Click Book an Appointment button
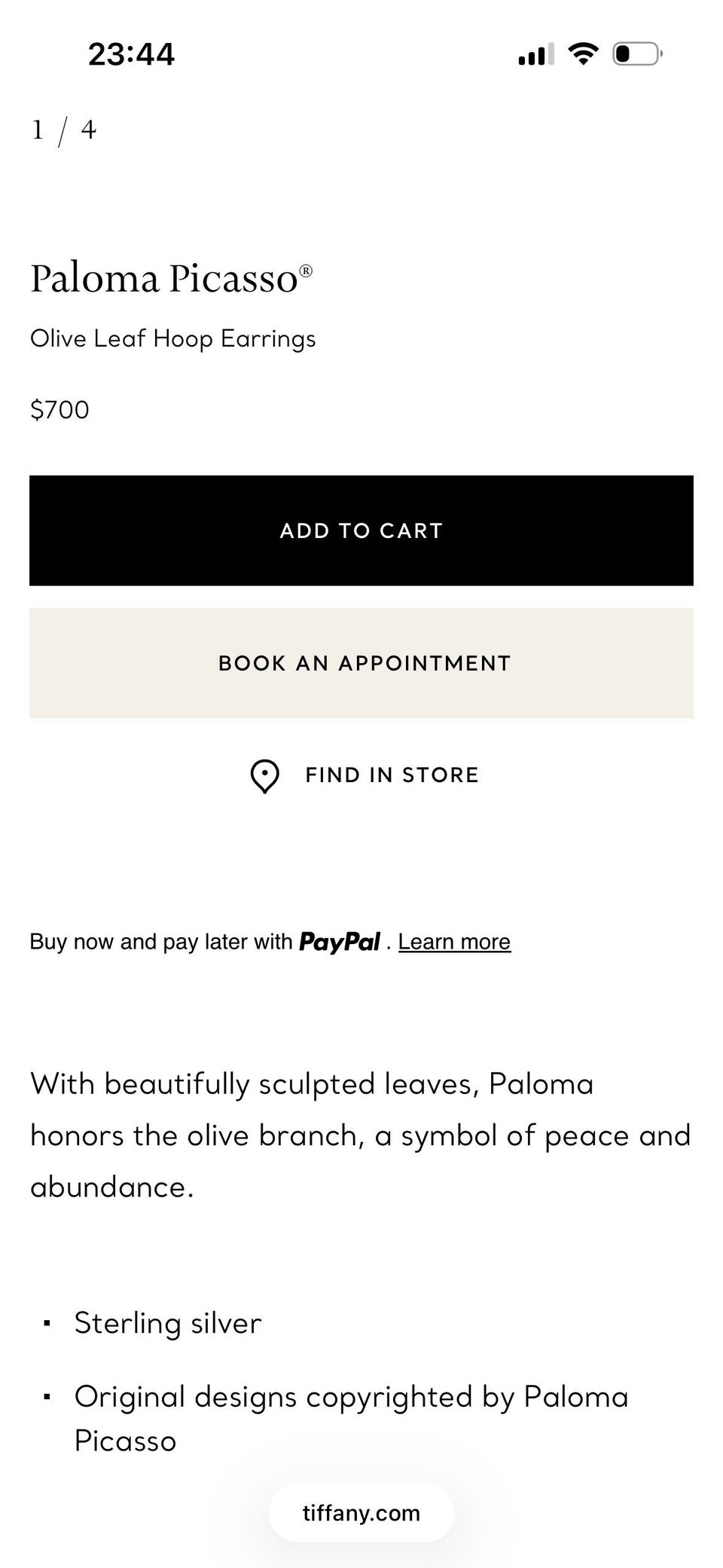 pos(361,663)
